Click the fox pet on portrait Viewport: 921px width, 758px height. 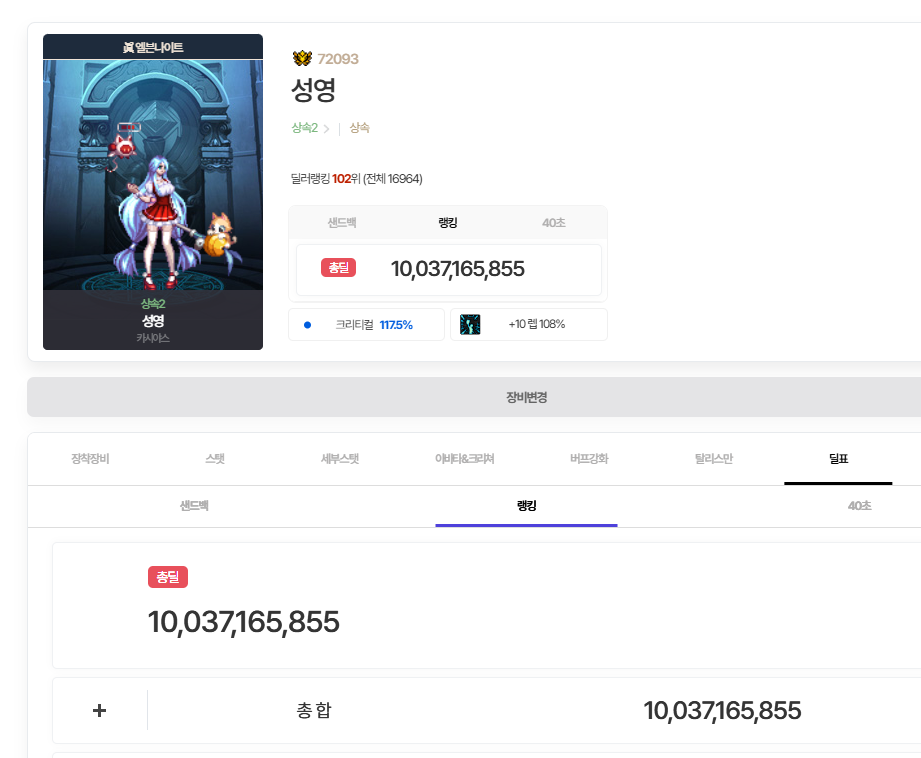pos(220,235)
